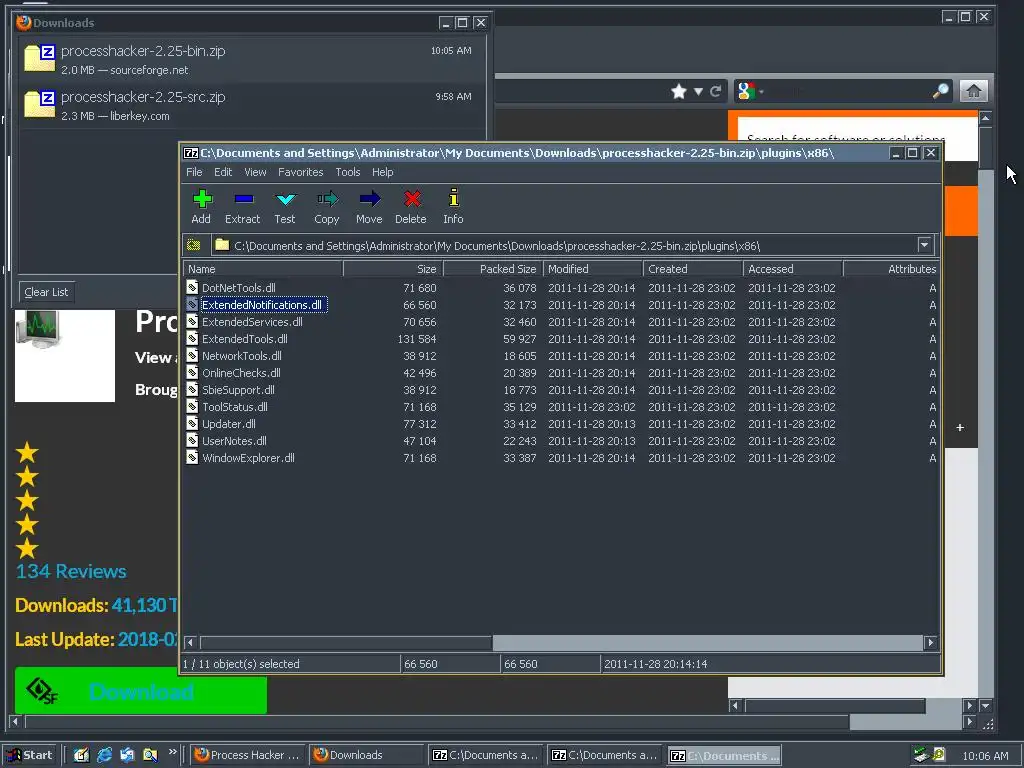Click the reload icon in Firefox's address bar

coord(716,91)
